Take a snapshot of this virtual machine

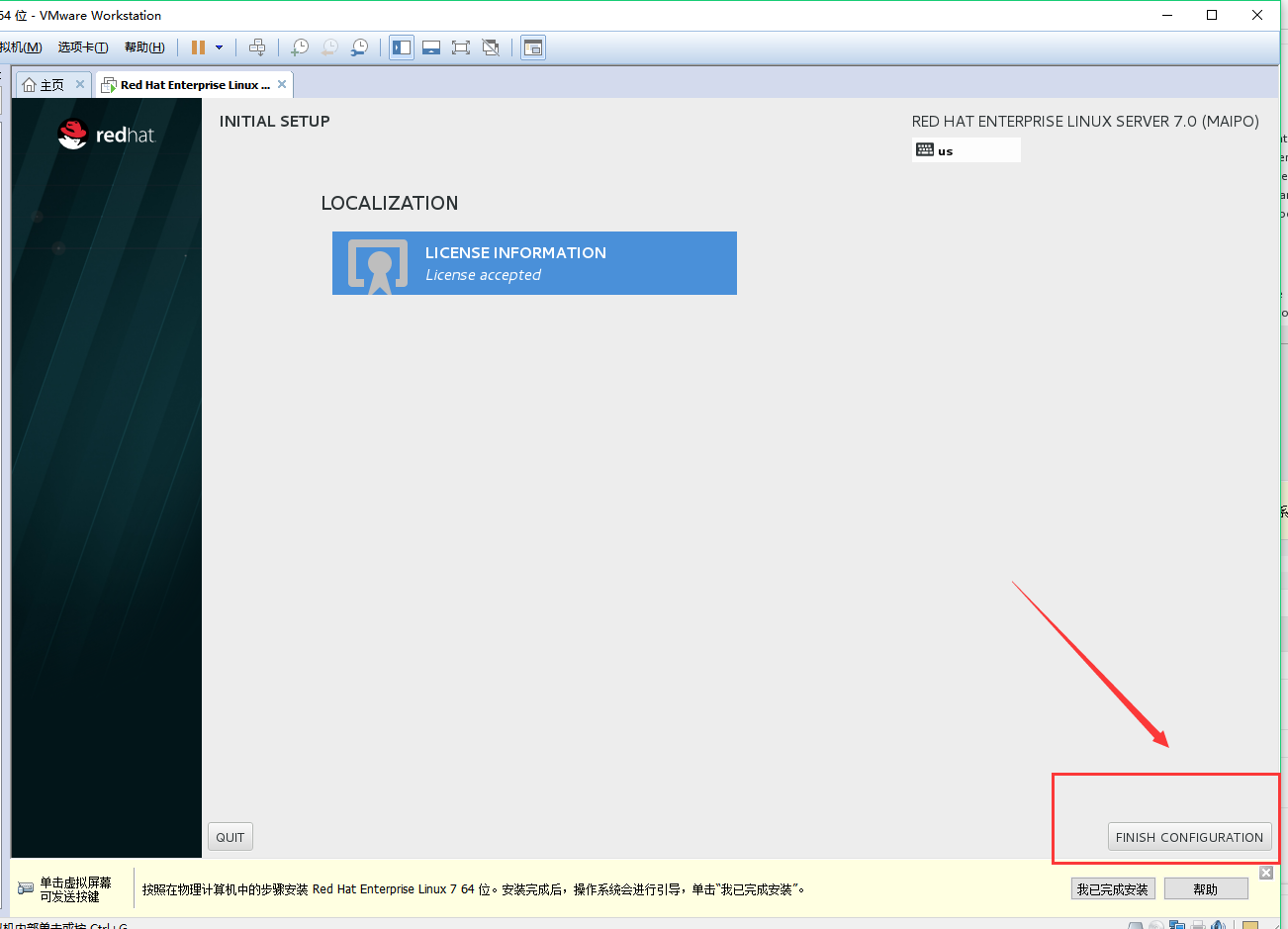(300, 47)
